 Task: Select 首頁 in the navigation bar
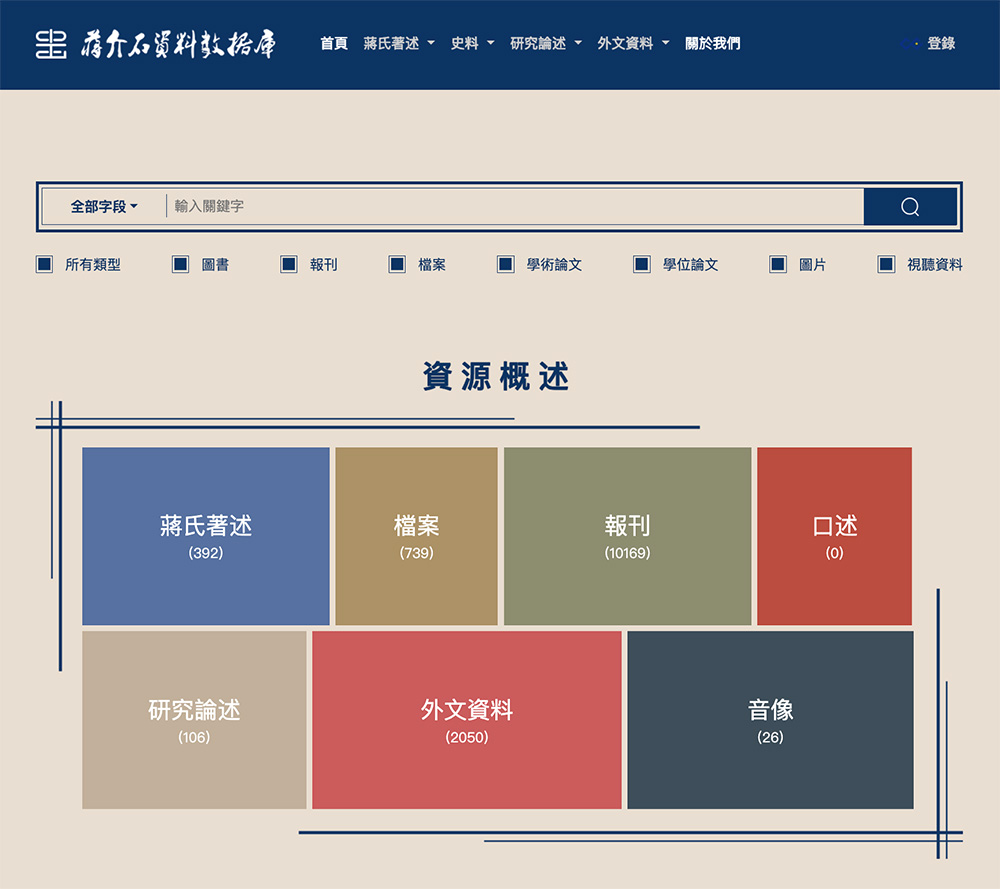point(332,43)
